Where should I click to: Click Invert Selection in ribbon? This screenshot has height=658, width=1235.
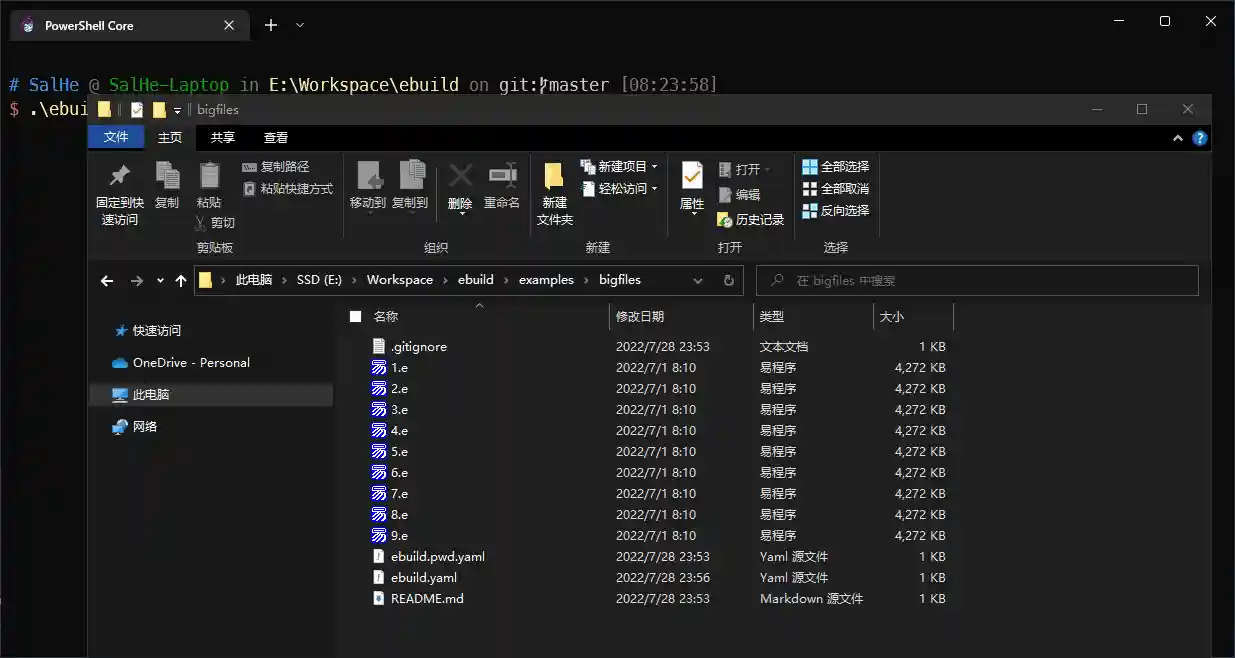(836, 211)
